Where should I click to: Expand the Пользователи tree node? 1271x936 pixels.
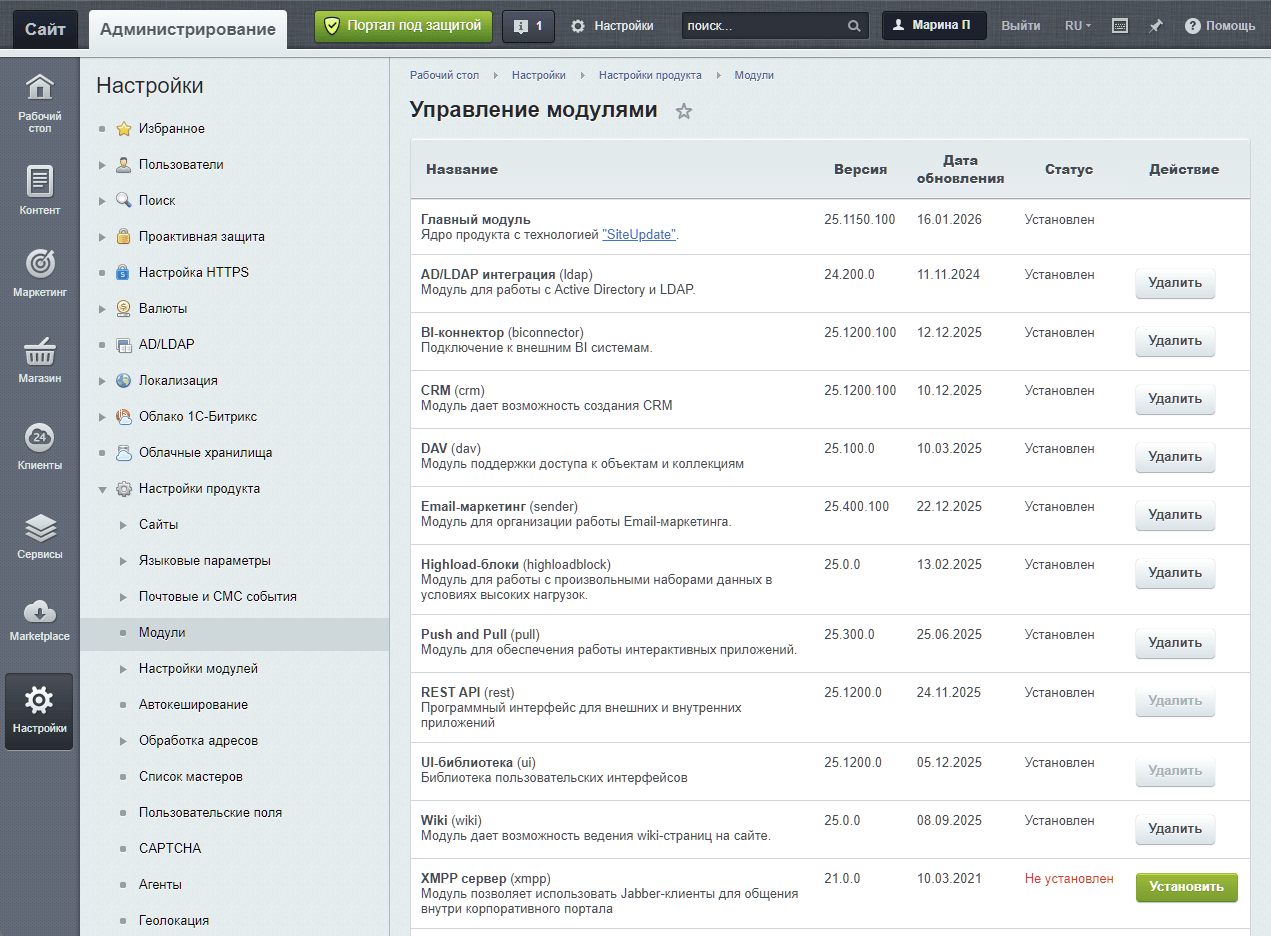tap(102, 165)
